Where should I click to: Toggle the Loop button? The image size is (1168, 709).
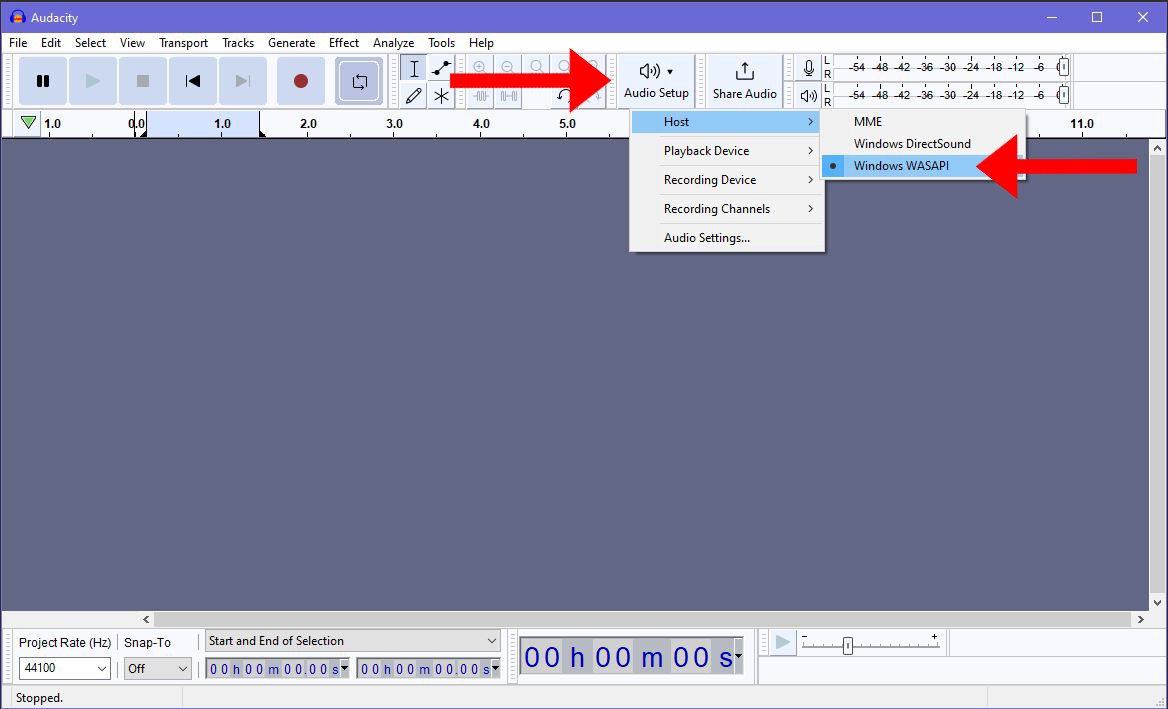pyautogui.click(x=359, y=81)
